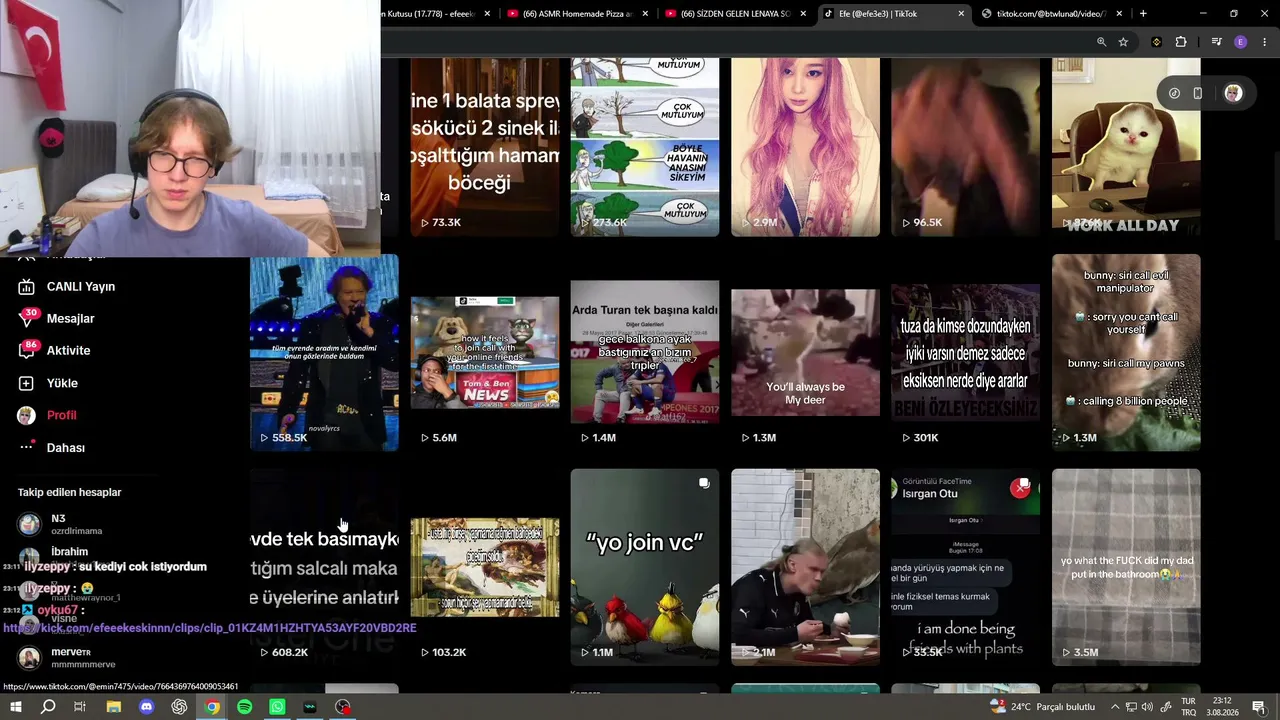Viewport: 1280px width, 720px height.
Task: Open the "tek basımayke" video with 608.2K views
Action: [x=324, y=567]
